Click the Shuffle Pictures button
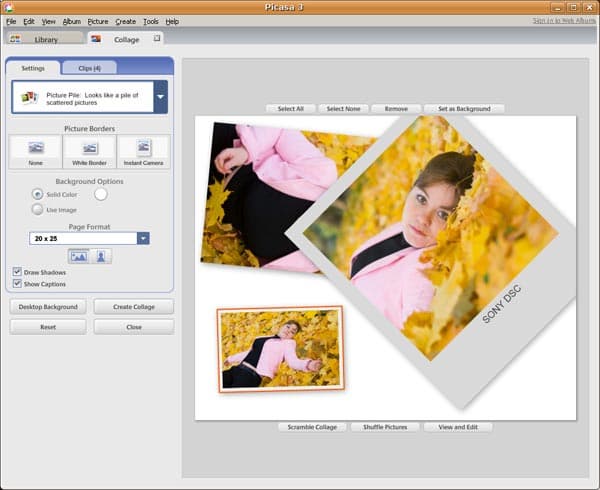 pos(385,427)
